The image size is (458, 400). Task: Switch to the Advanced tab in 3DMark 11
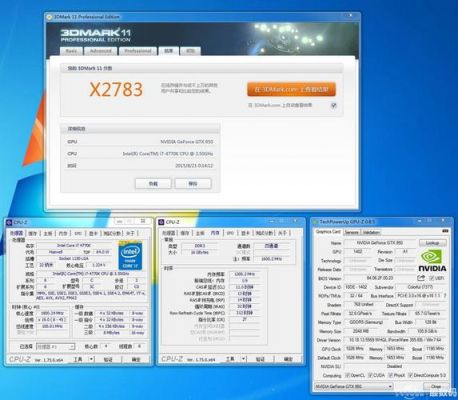(x=100, y=51)
